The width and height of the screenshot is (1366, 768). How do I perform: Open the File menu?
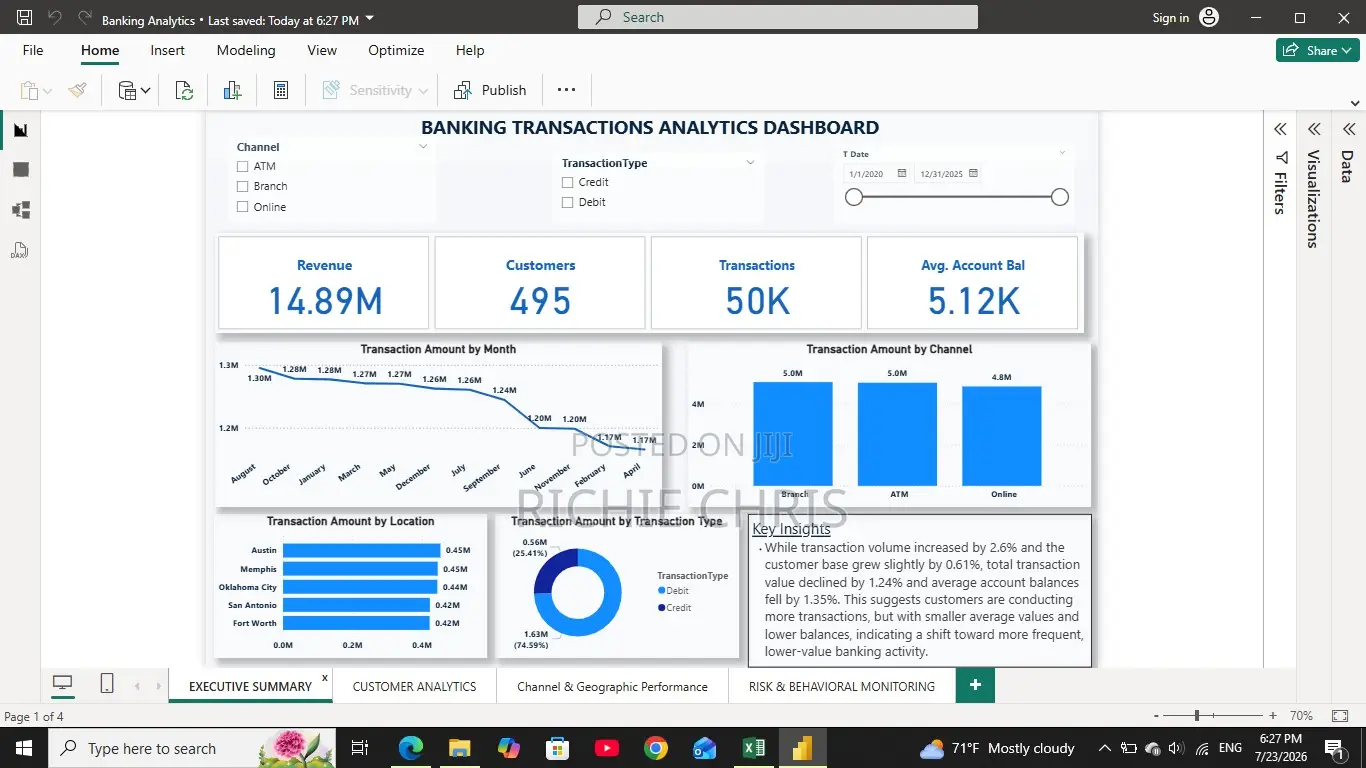pyautogui.click(x=33, y=50)
